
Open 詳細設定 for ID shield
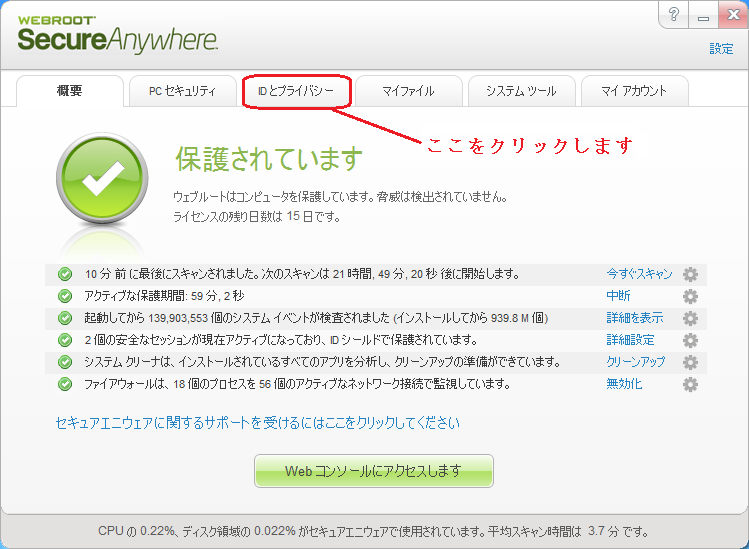pyautogui.click(x=631, y=340)
